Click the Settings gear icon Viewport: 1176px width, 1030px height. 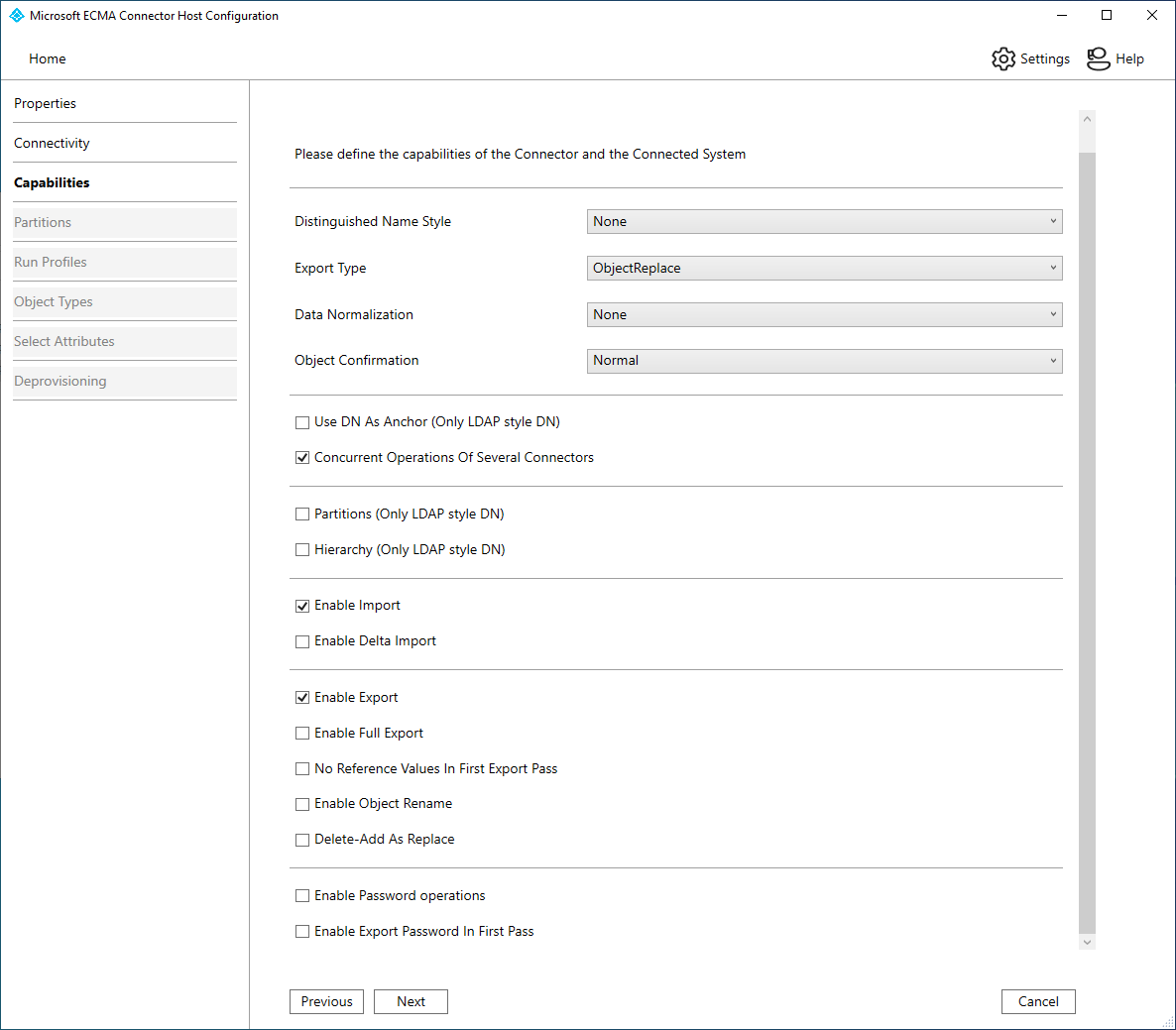[x=1003, y=58]
